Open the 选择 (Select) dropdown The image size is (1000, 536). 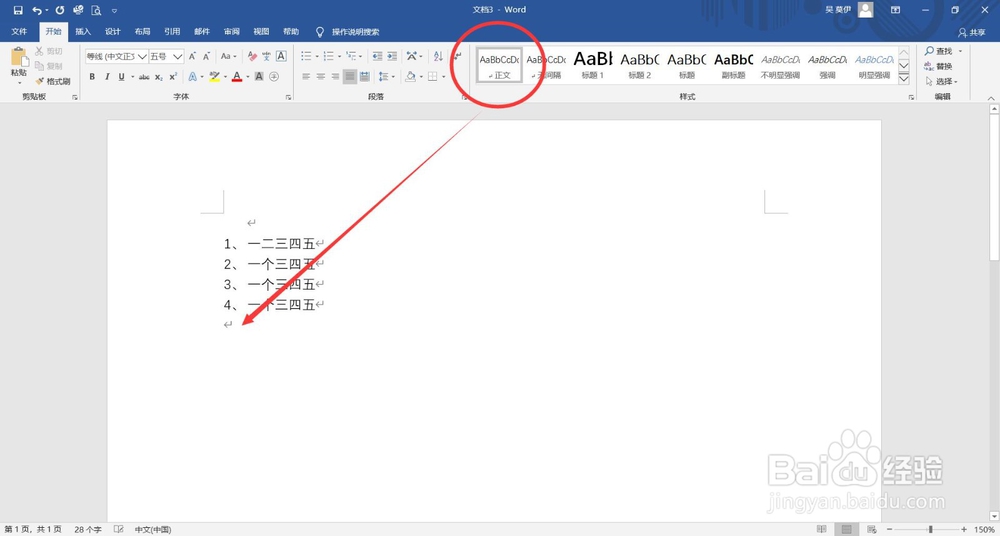coord(941,82)
